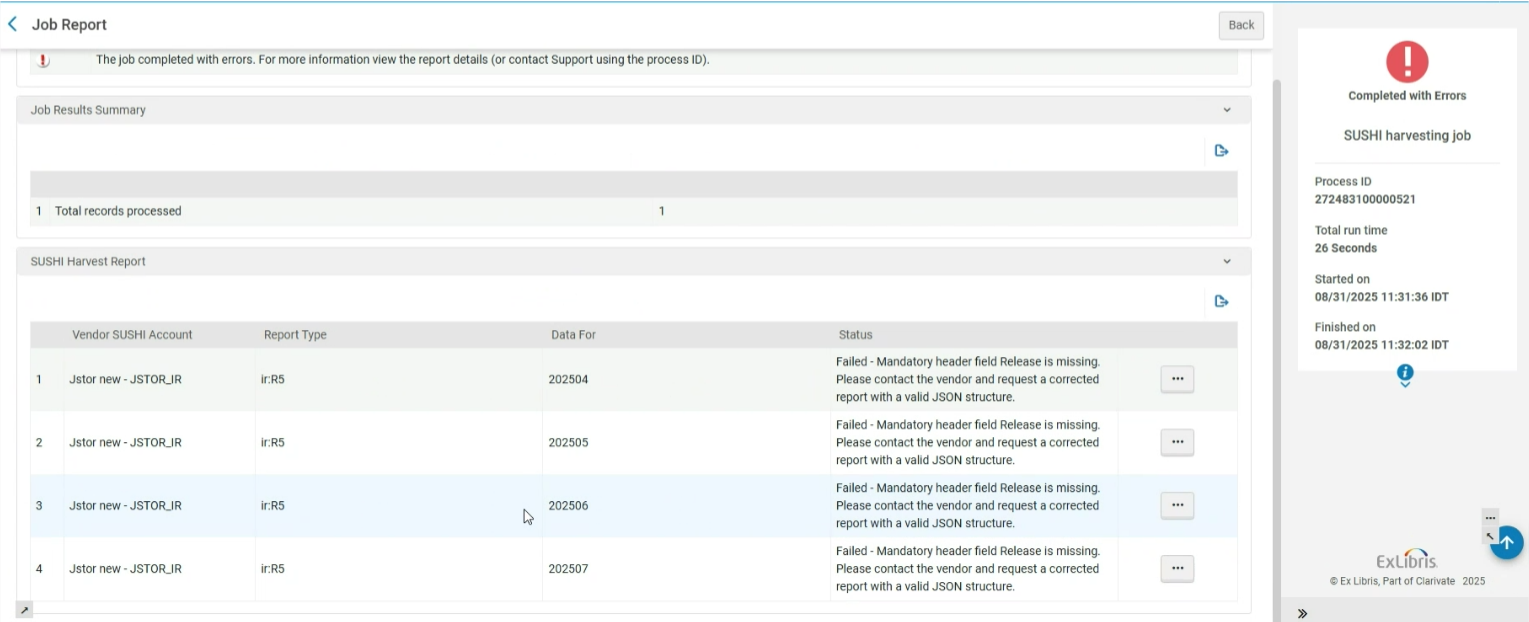The width and height of the screenshot is (1529, 622).
Task: Click Jstor new - JSTOR_IR in row 4
Action: (125, 569)
